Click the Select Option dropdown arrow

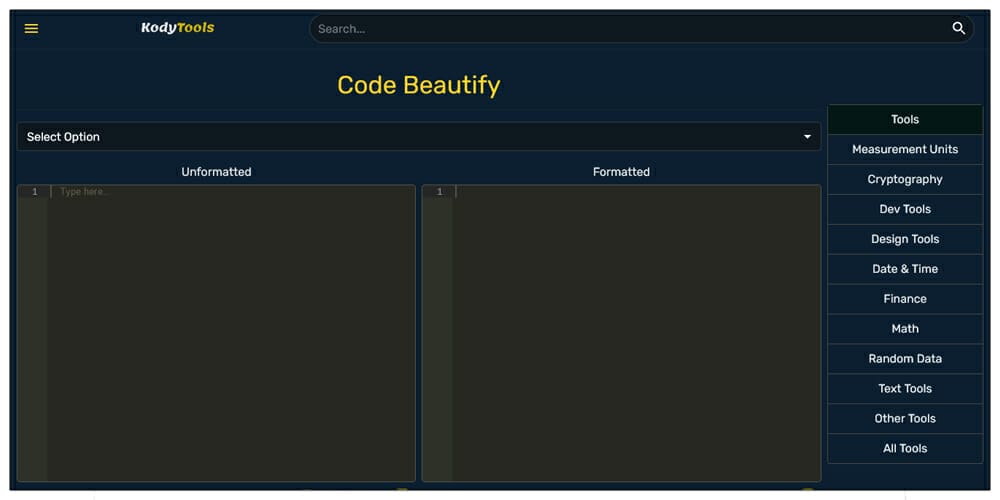coord(807,136)
